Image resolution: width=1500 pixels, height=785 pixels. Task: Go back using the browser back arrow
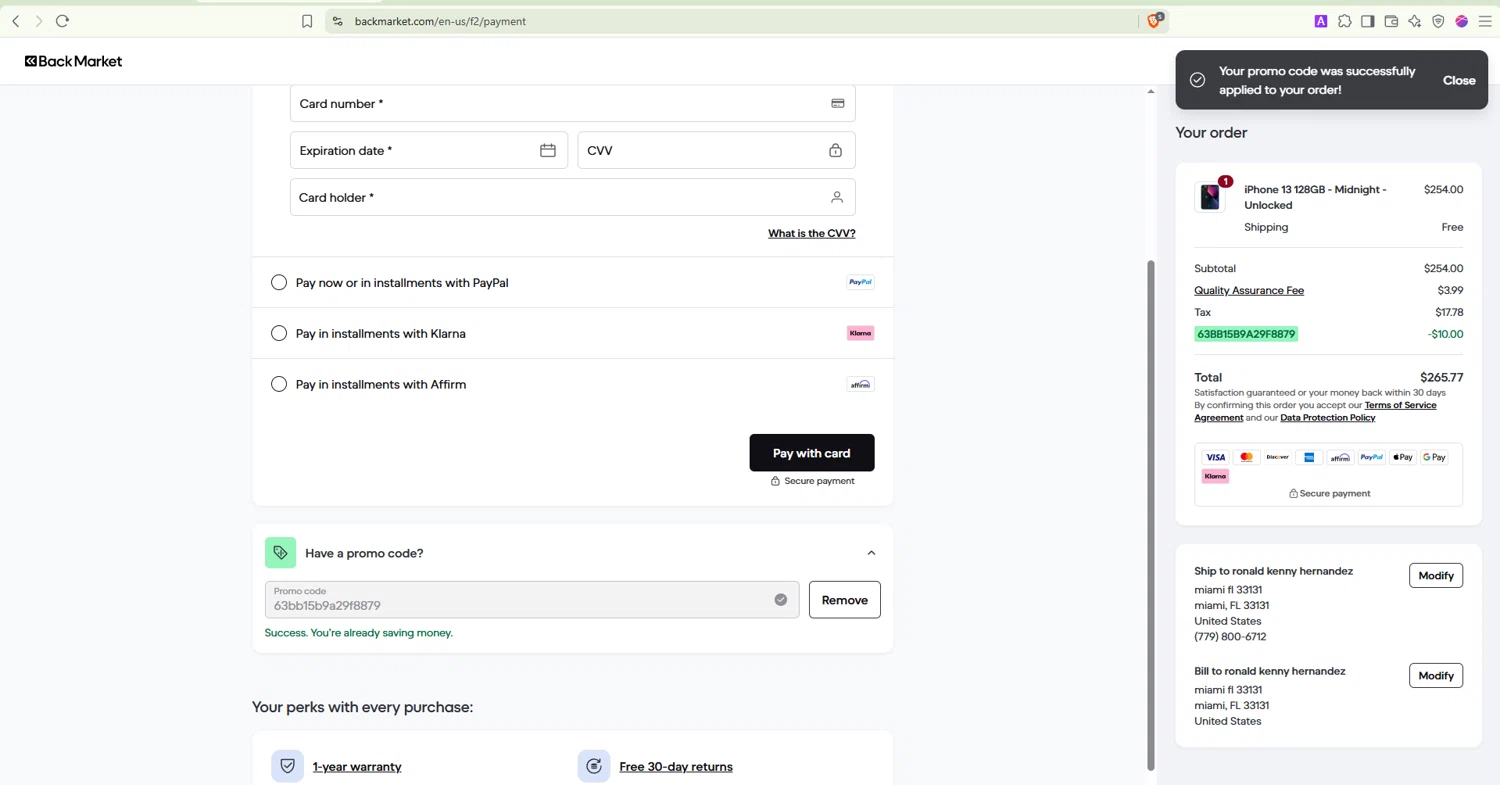click(x=16, y=21)
